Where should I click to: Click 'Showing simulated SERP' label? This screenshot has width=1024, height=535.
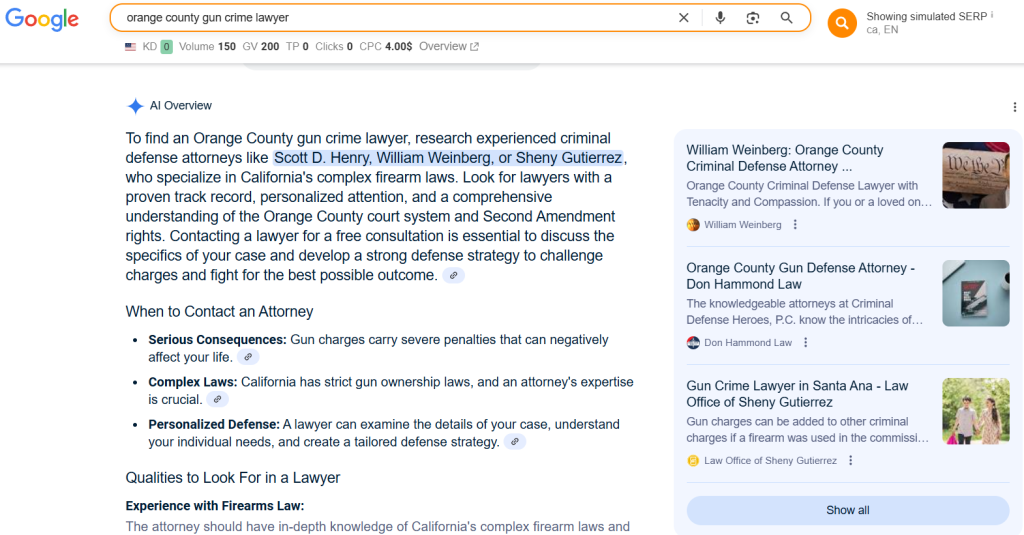[927, 16]
